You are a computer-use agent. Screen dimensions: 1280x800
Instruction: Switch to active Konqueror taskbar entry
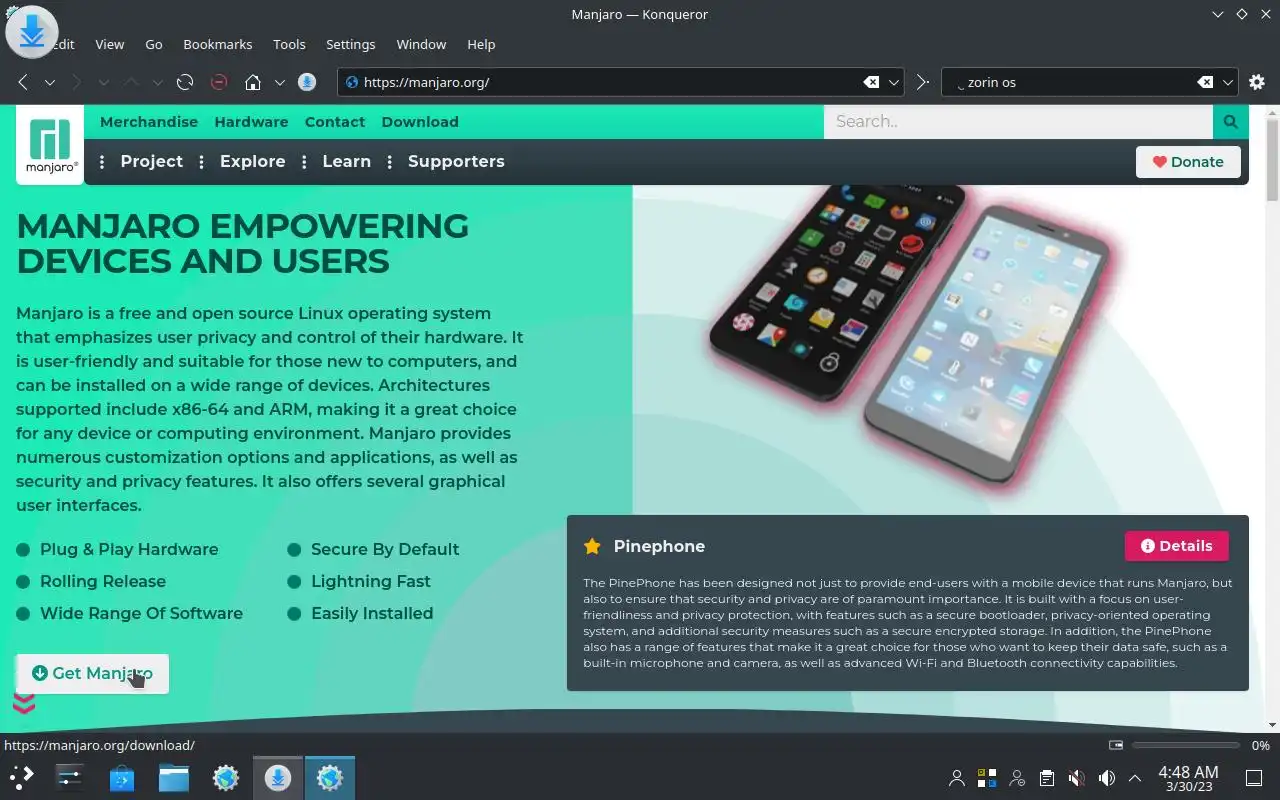click(330, 777)
